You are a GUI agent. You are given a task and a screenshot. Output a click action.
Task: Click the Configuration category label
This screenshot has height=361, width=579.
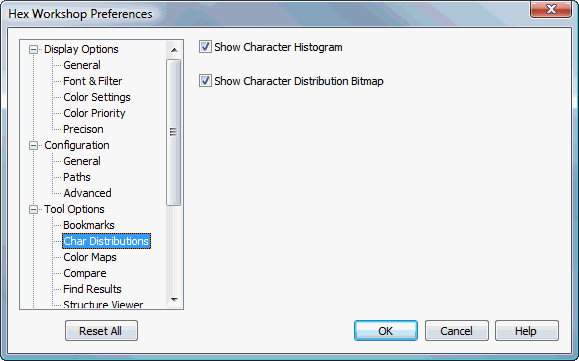(77, 145)
